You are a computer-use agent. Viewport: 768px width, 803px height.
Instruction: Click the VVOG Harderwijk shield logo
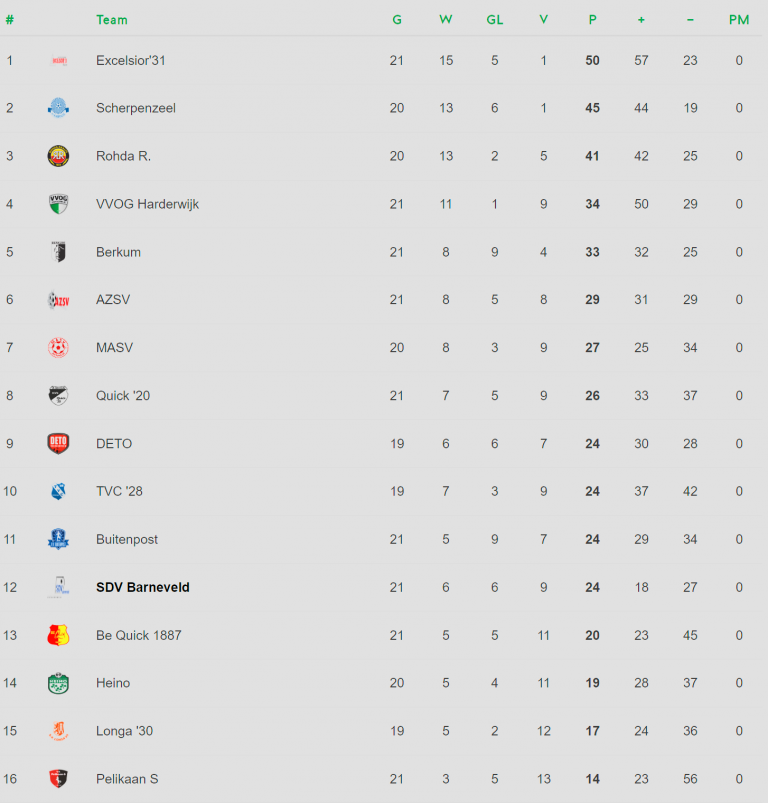(58, 204)
